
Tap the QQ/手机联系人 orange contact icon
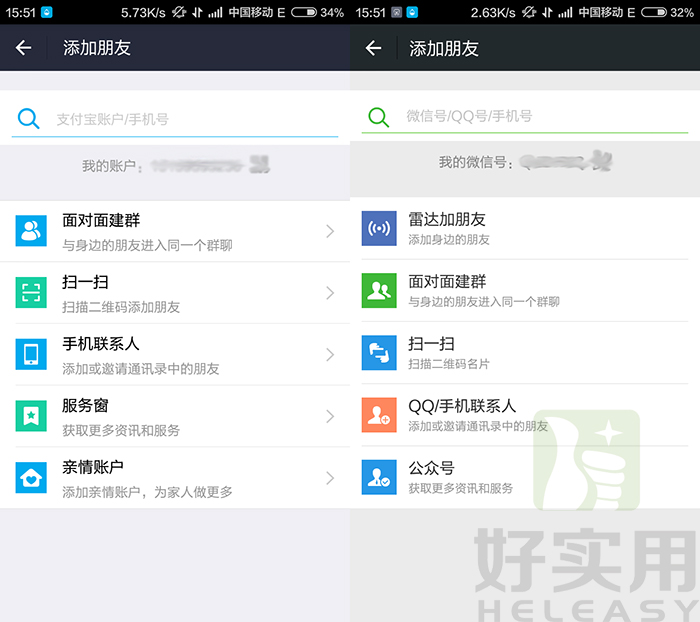coord(379,415)
